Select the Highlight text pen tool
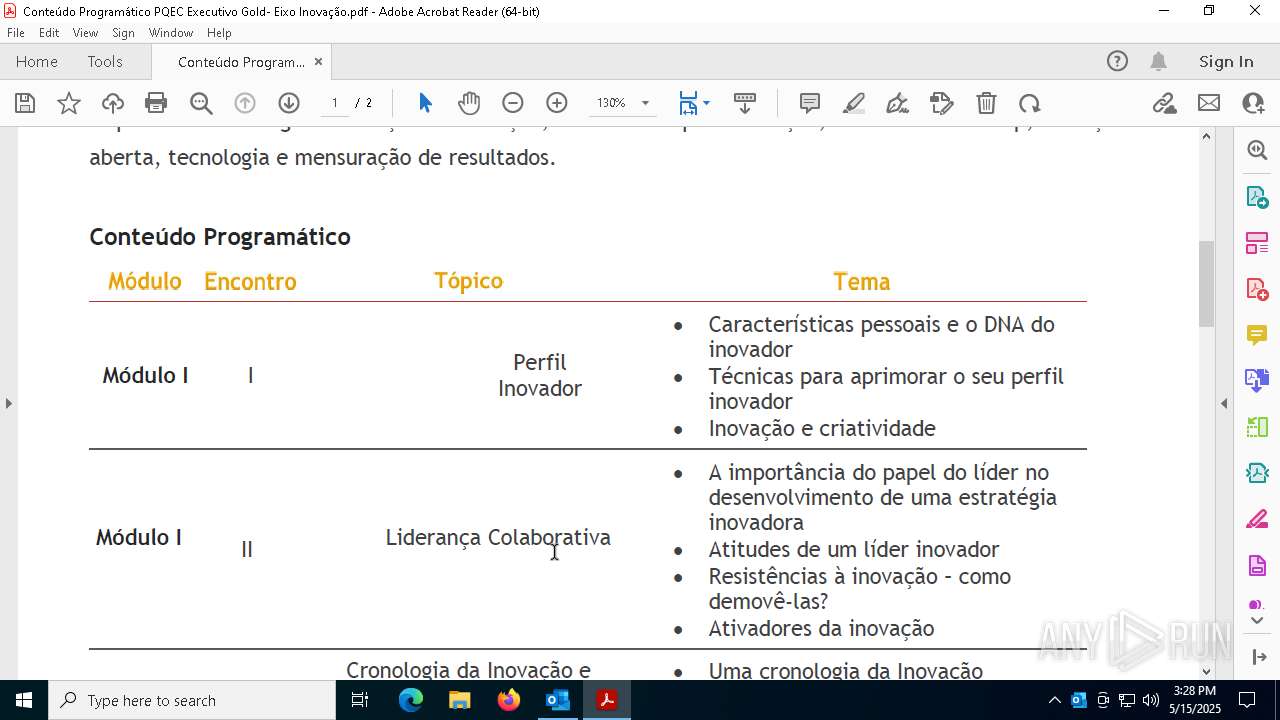The image size is (1280, 720). click(x=854, y=103)
